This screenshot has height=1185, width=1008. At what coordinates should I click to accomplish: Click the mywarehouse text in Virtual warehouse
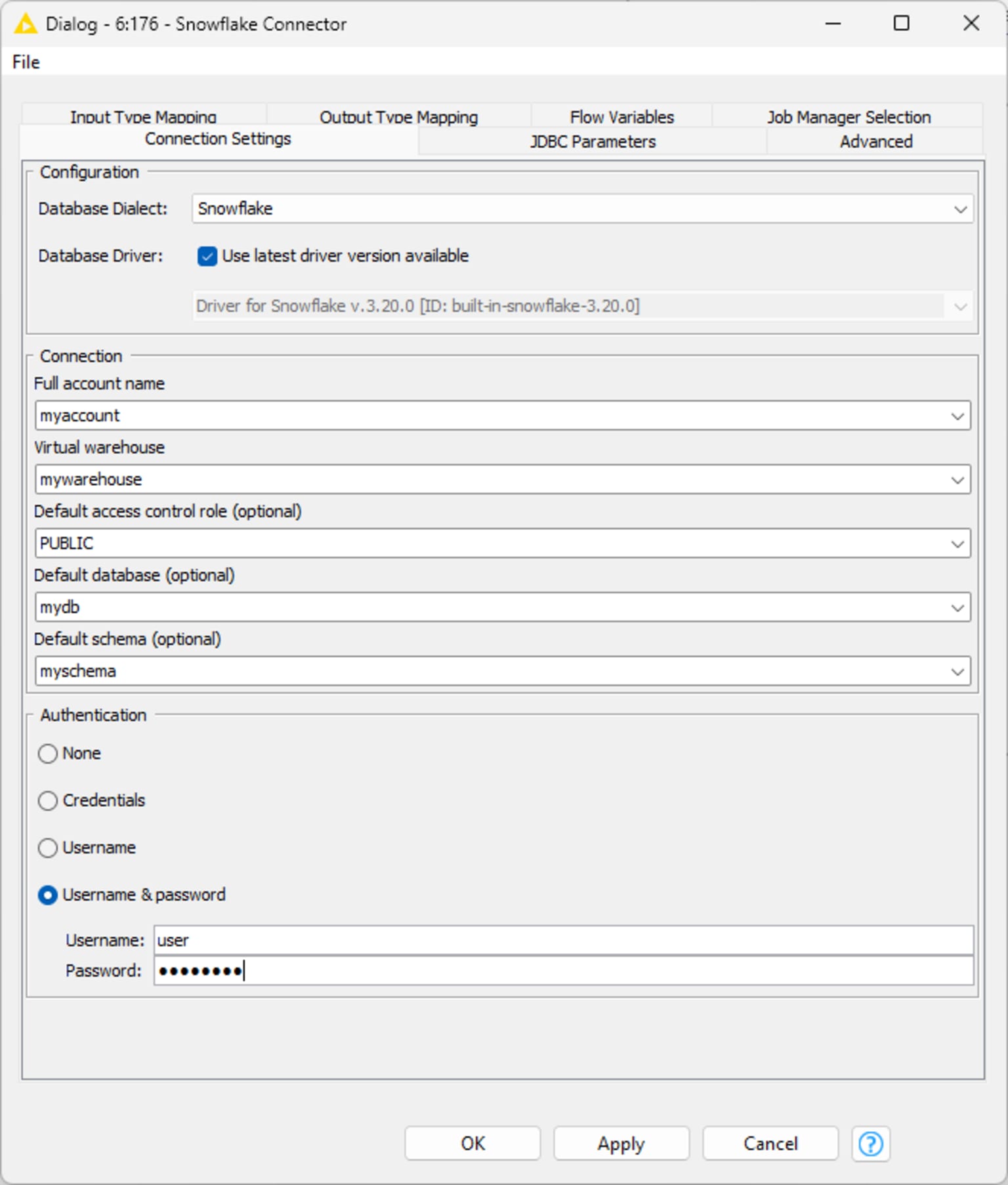[91, 480]
